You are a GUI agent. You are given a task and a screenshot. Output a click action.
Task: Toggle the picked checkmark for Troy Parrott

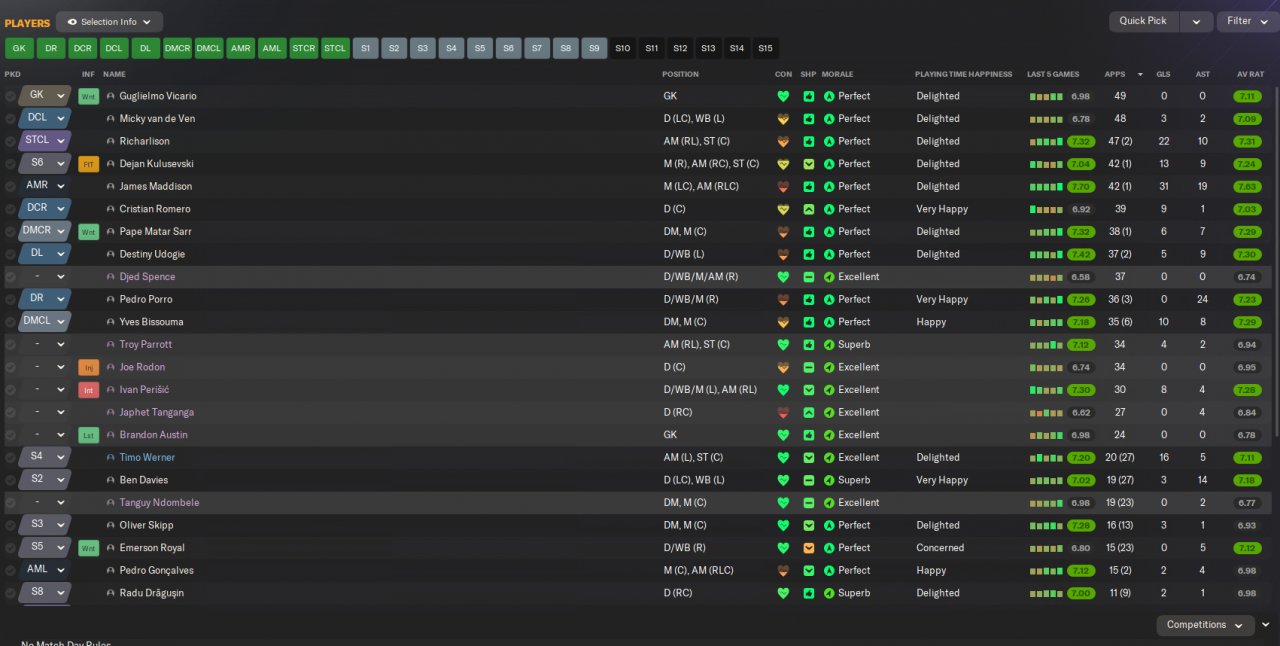[10, 345]
